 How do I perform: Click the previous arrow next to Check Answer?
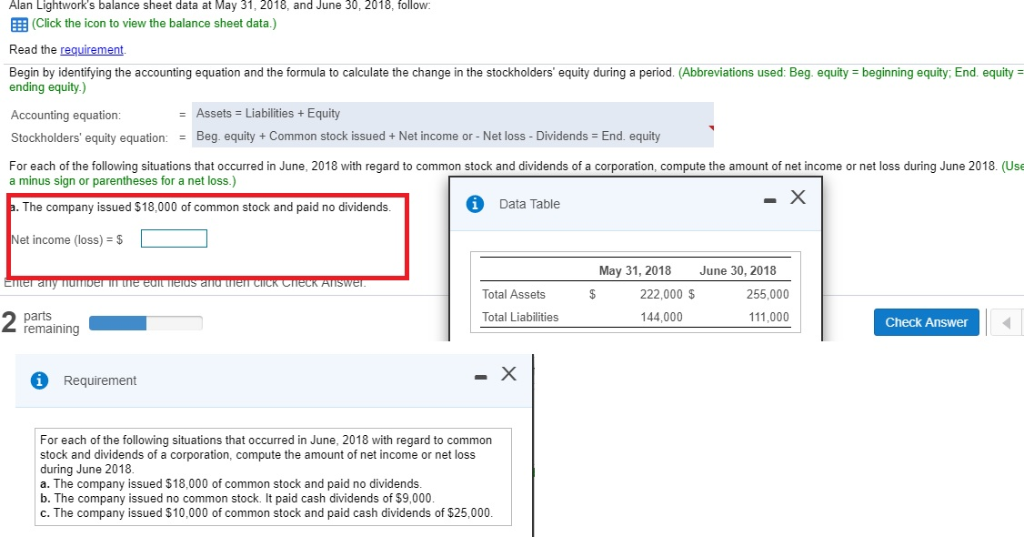[1006, 322]
